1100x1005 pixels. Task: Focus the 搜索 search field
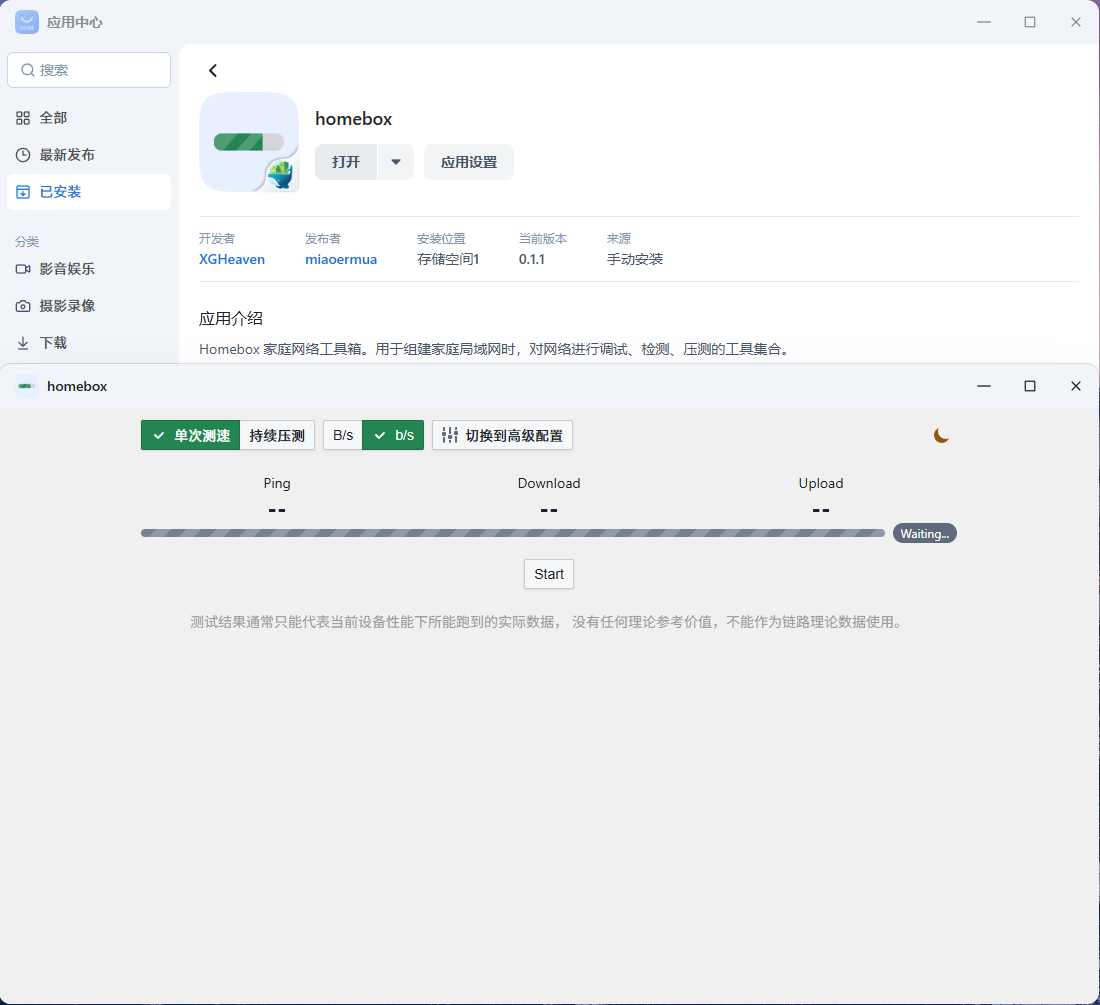coord(89,70)
